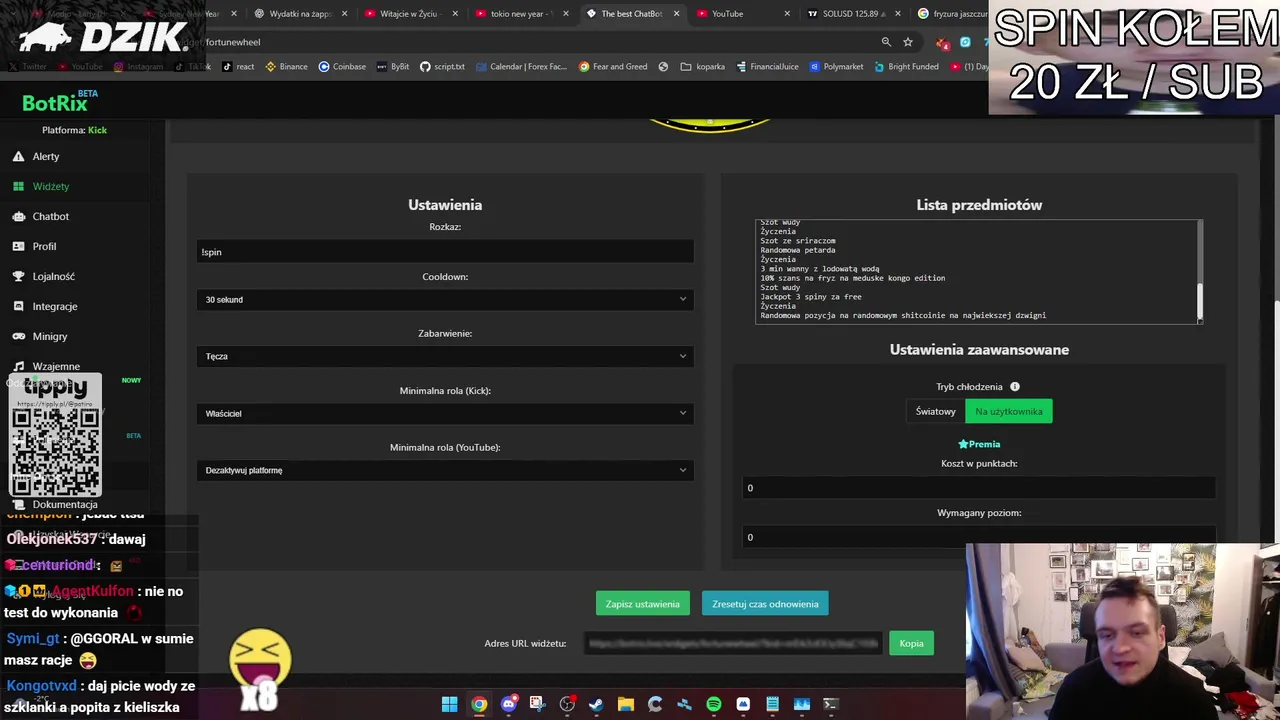Image resolution: width=1280 pixels, height=720 pixels.
Task: Click the Premia star icon
Action: [x=963, y=444]
